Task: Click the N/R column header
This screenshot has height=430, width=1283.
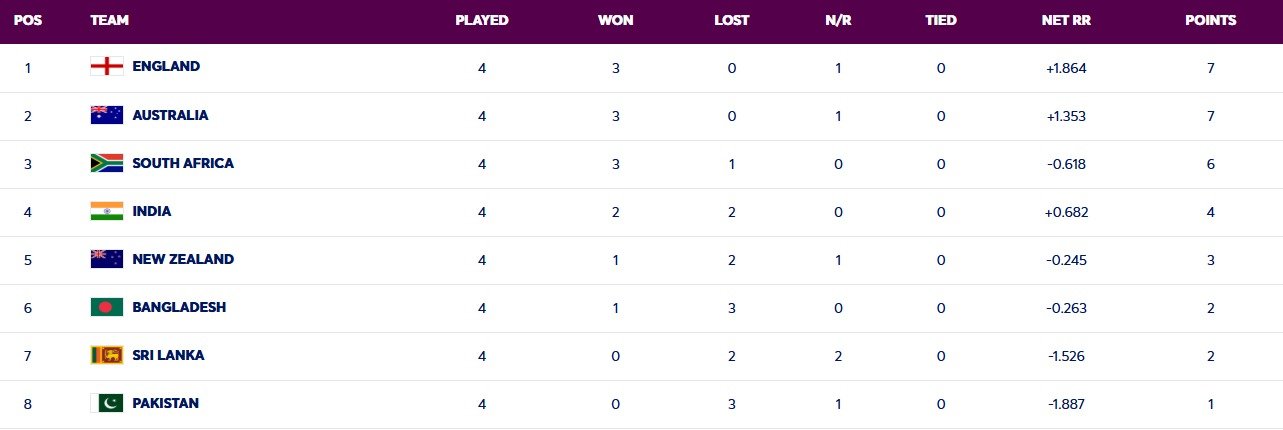Action: pyautogui.click(x=836, y=20)
